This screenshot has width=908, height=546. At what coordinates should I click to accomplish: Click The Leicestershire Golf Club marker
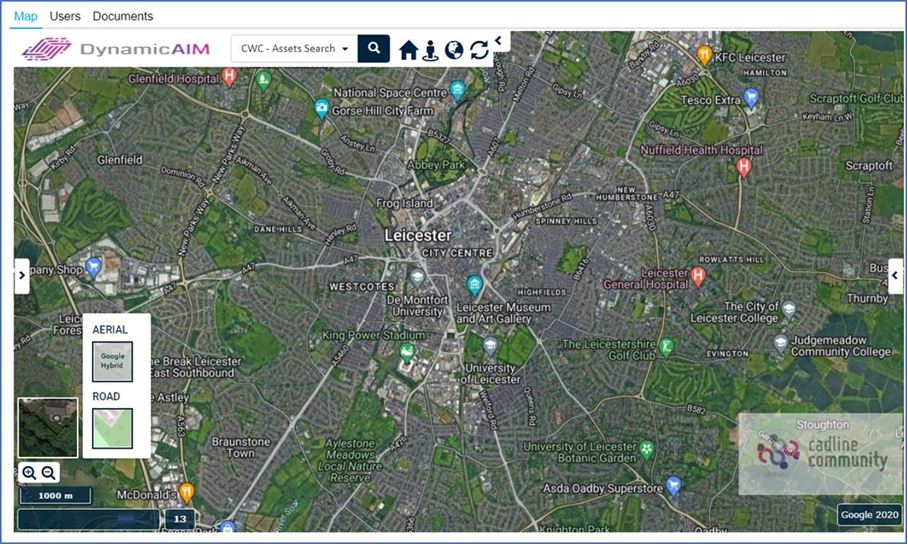[x=667, y=347]
